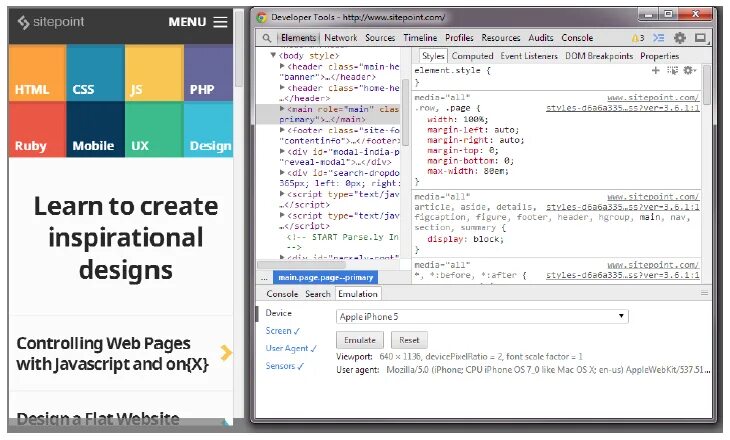Open the Styles pane gear menu
Screen dimensions: 730x440
(689, 71)
